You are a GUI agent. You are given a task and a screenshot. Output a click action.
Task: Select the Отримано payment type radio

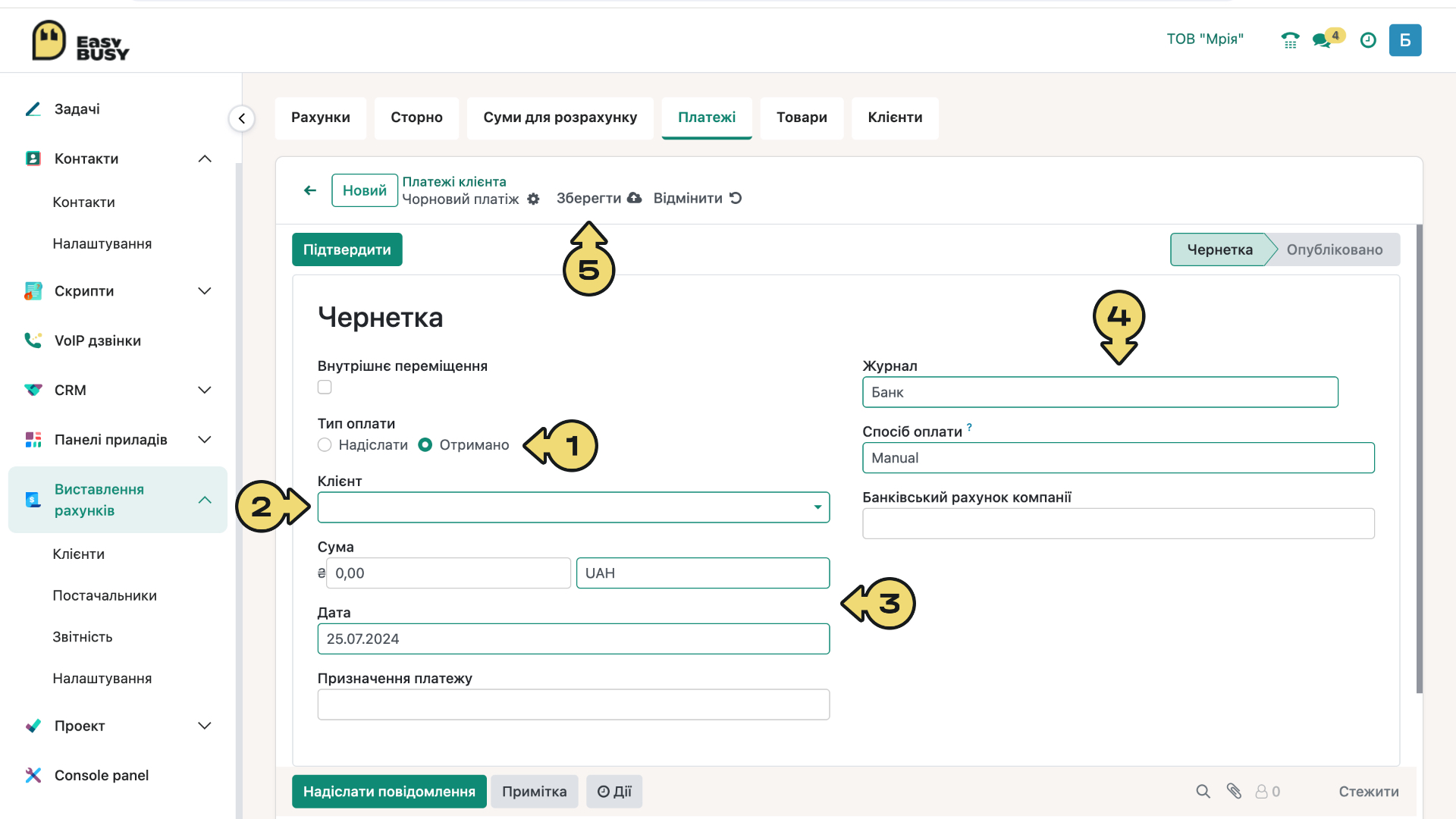(425, 445)
